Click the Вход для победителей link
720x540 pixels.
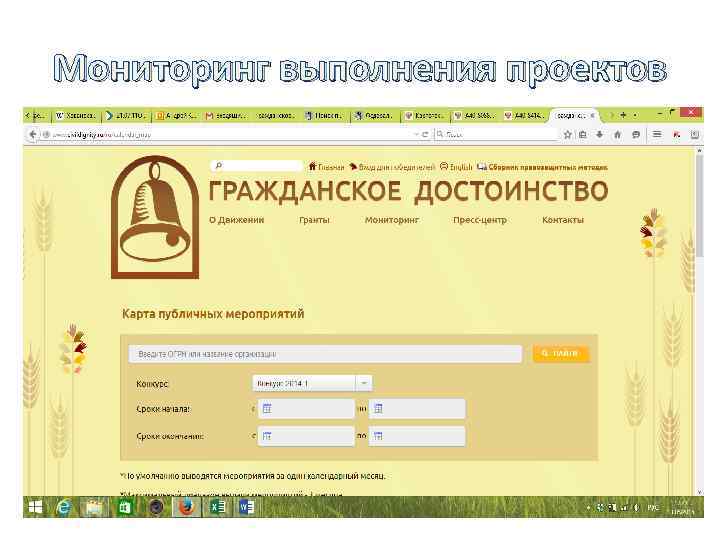(392, 167)
